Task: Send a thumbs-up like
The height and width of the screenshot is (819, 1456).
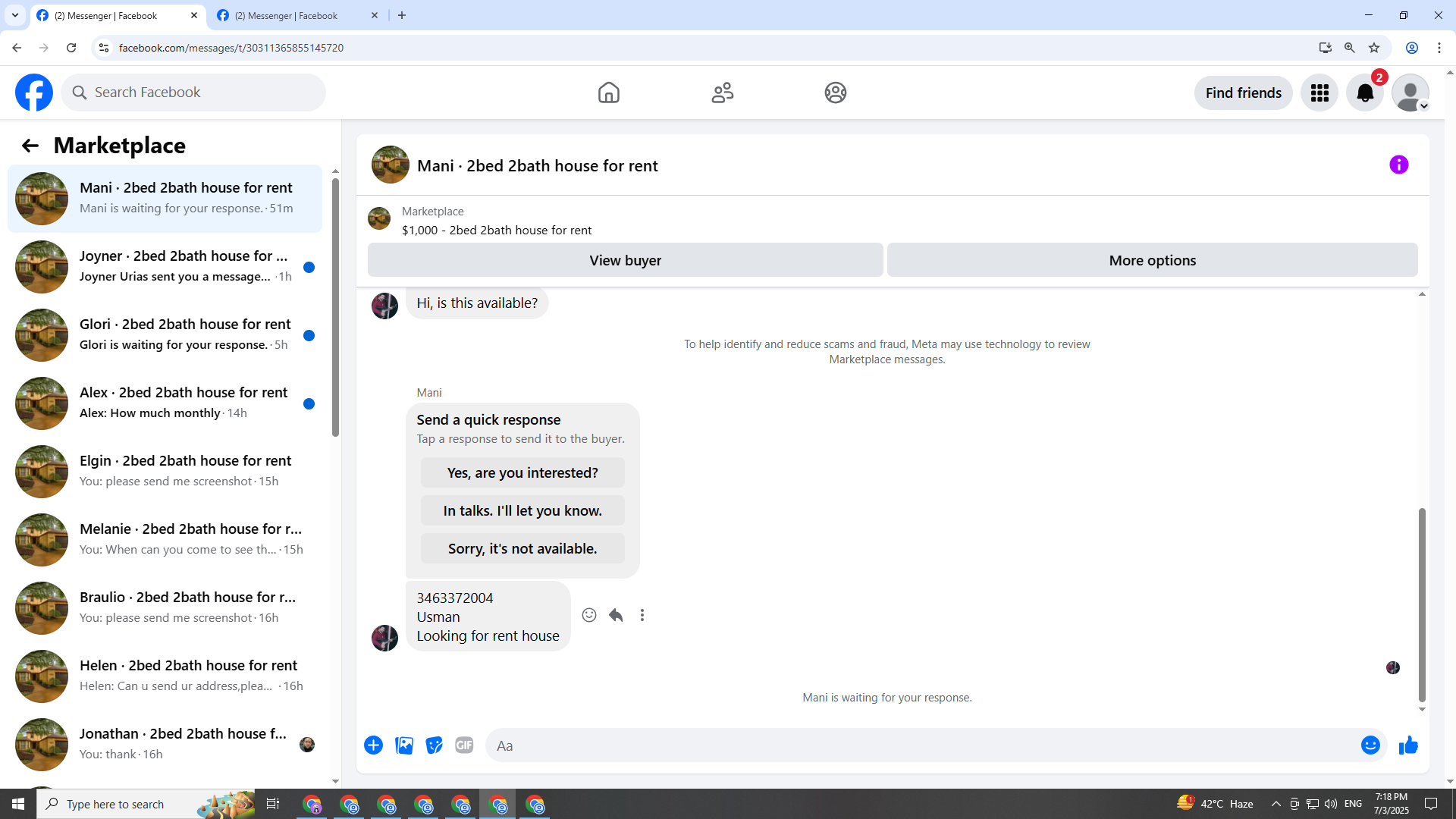Action: click(x=1408, y=745)
